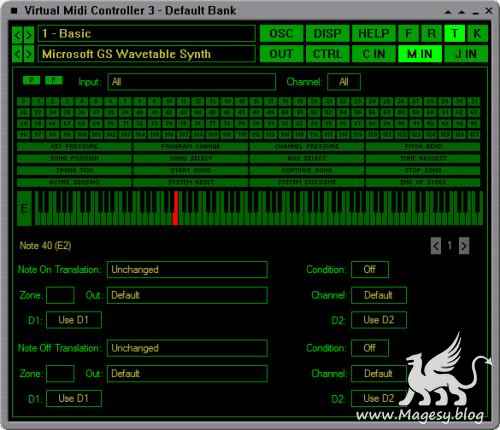
Task: Open the Note On Out Default dropdown
Action: click(x=187, y=295)
